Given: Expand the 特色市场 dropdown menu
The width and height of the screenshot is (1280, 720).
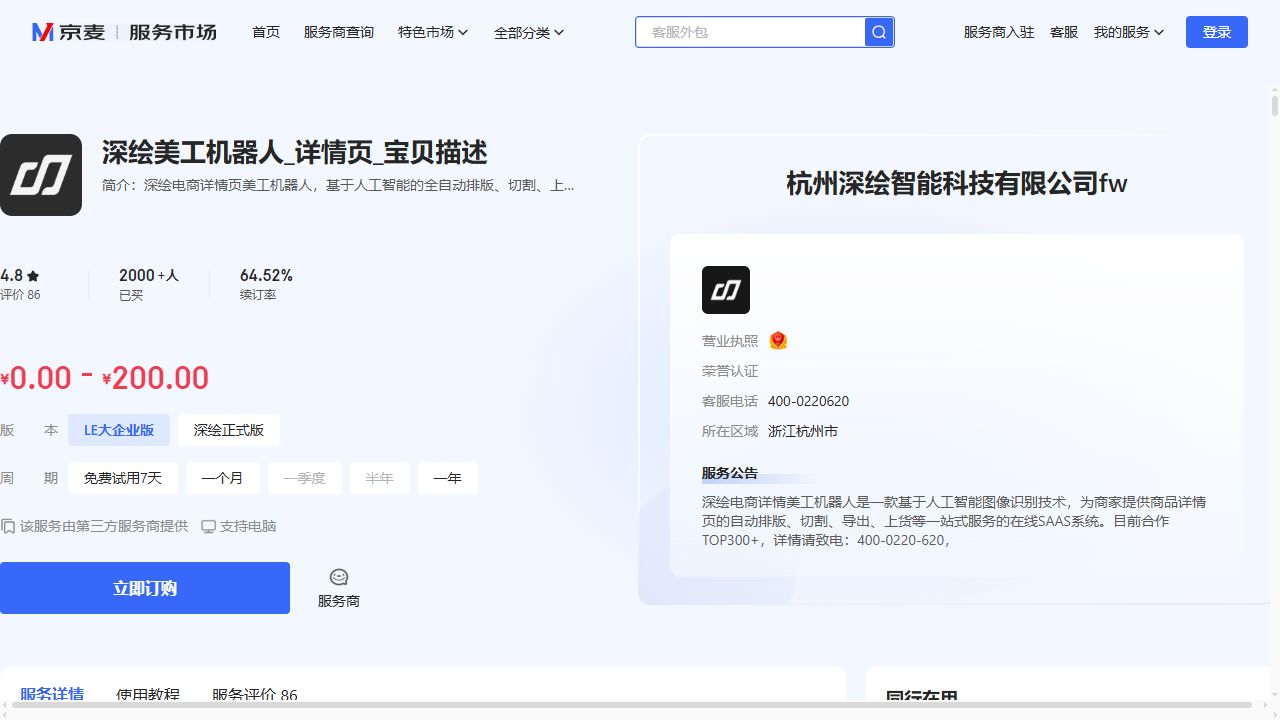Looking at the screenshot, I should click(x=433, y=32).
